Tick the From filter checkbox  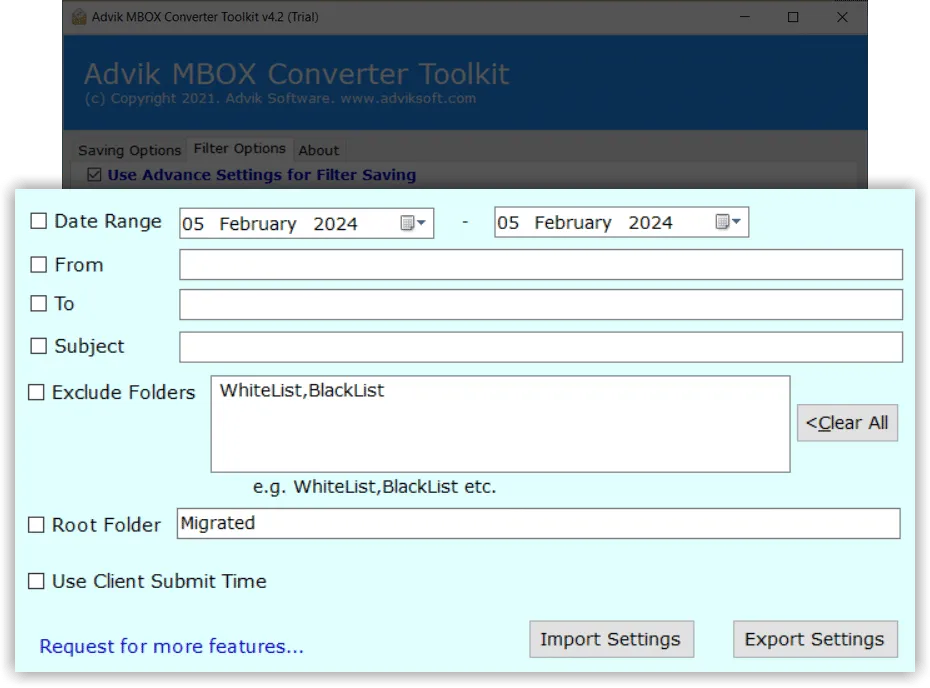click(x=39, y=265)
